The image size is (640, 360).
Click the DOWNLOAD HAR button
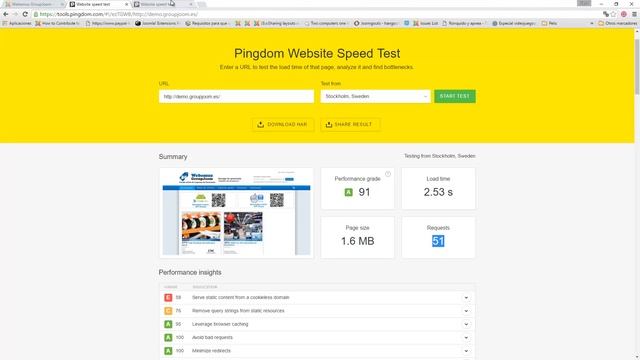pos(282,124)
